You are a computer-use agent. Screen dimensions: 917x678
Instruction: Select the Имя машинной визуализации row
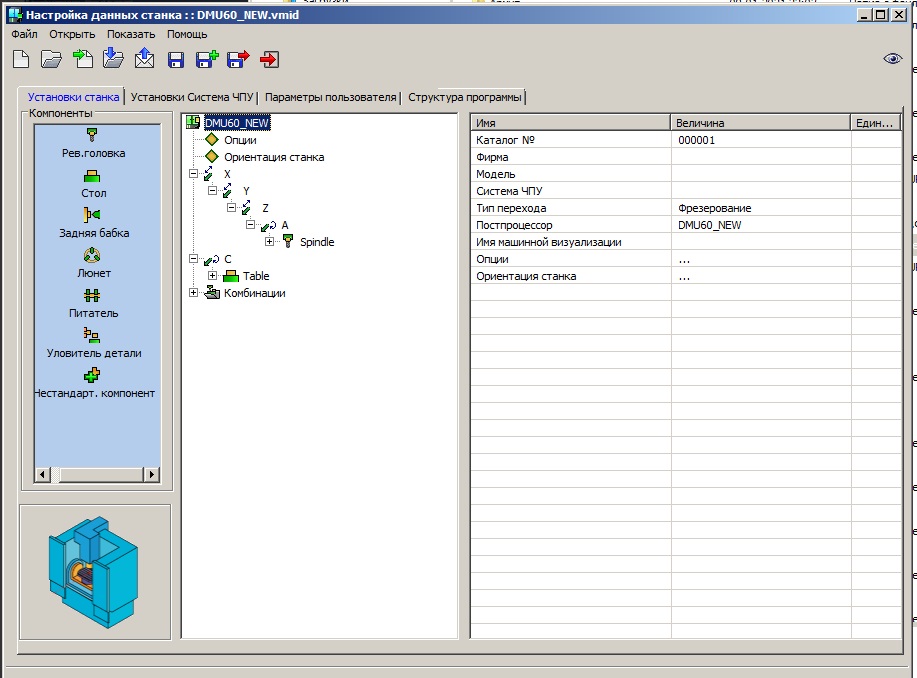coord(685,242)
